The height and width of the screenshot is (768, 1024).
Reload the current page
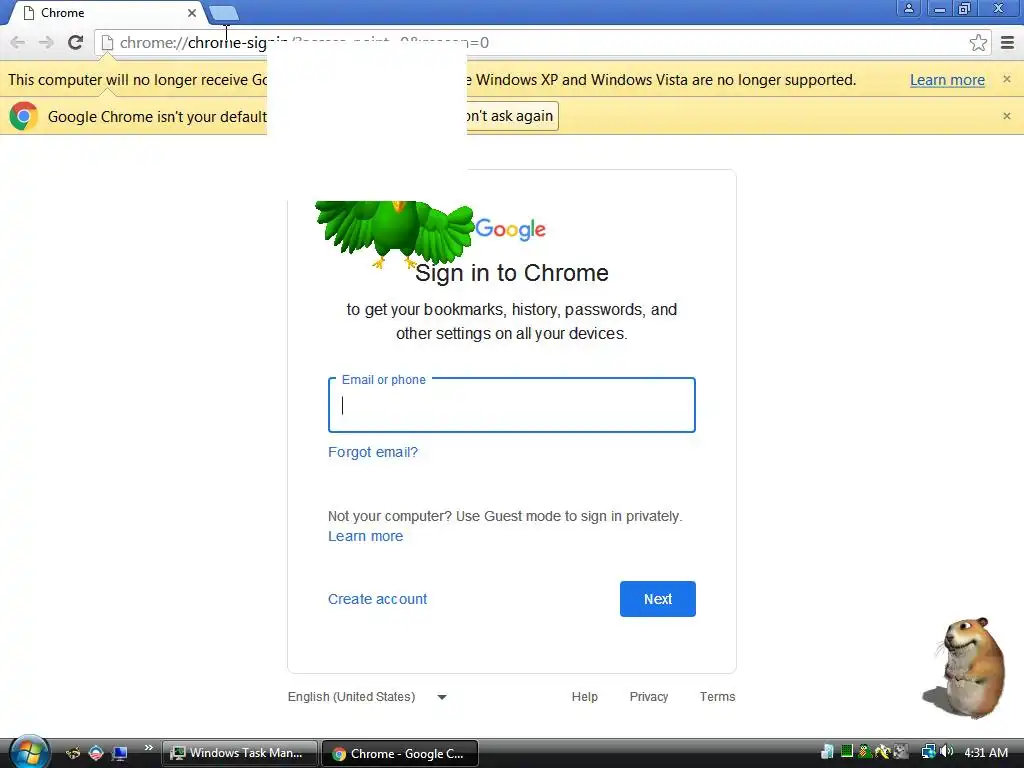click(x=75, y=42)
